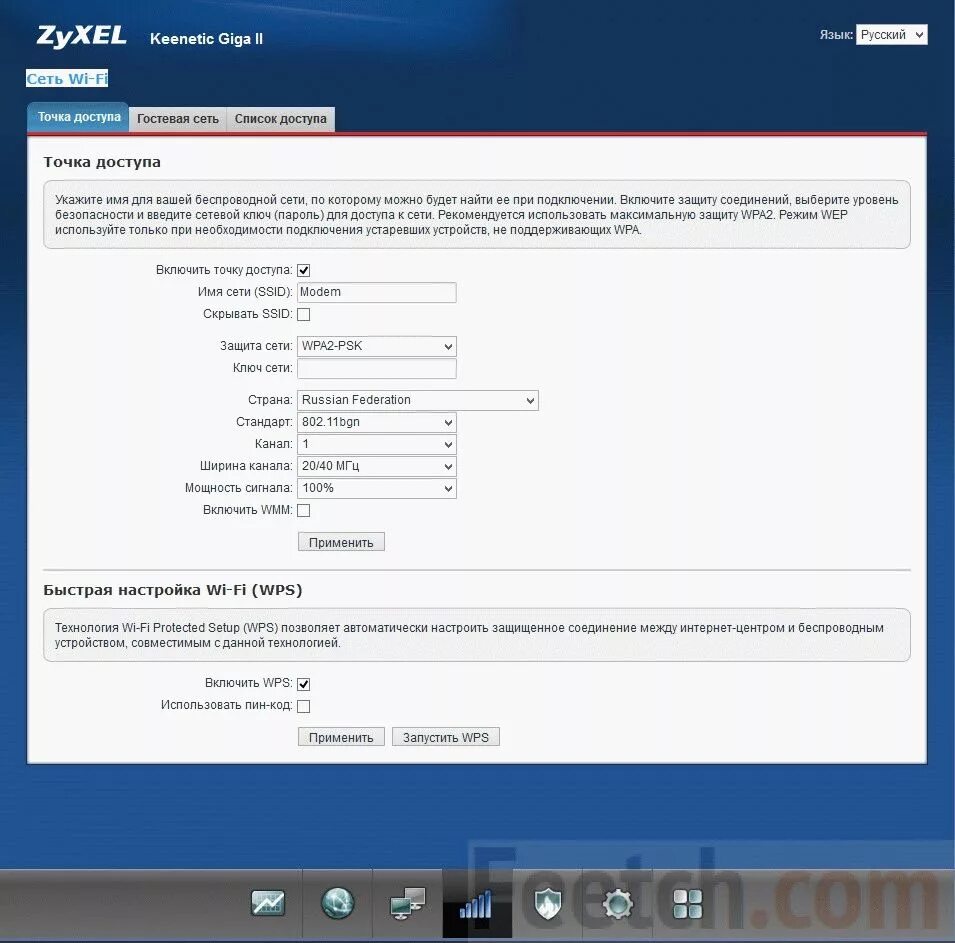Click the Ключ сети label
The height and width of the screenshot is (943, 955).
pyautogui.click(x=263, y=368)
